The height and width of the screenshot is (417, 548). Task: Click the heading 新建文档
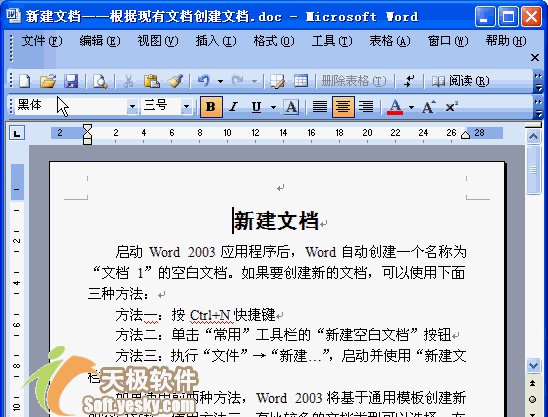click(x=276, y=221)
